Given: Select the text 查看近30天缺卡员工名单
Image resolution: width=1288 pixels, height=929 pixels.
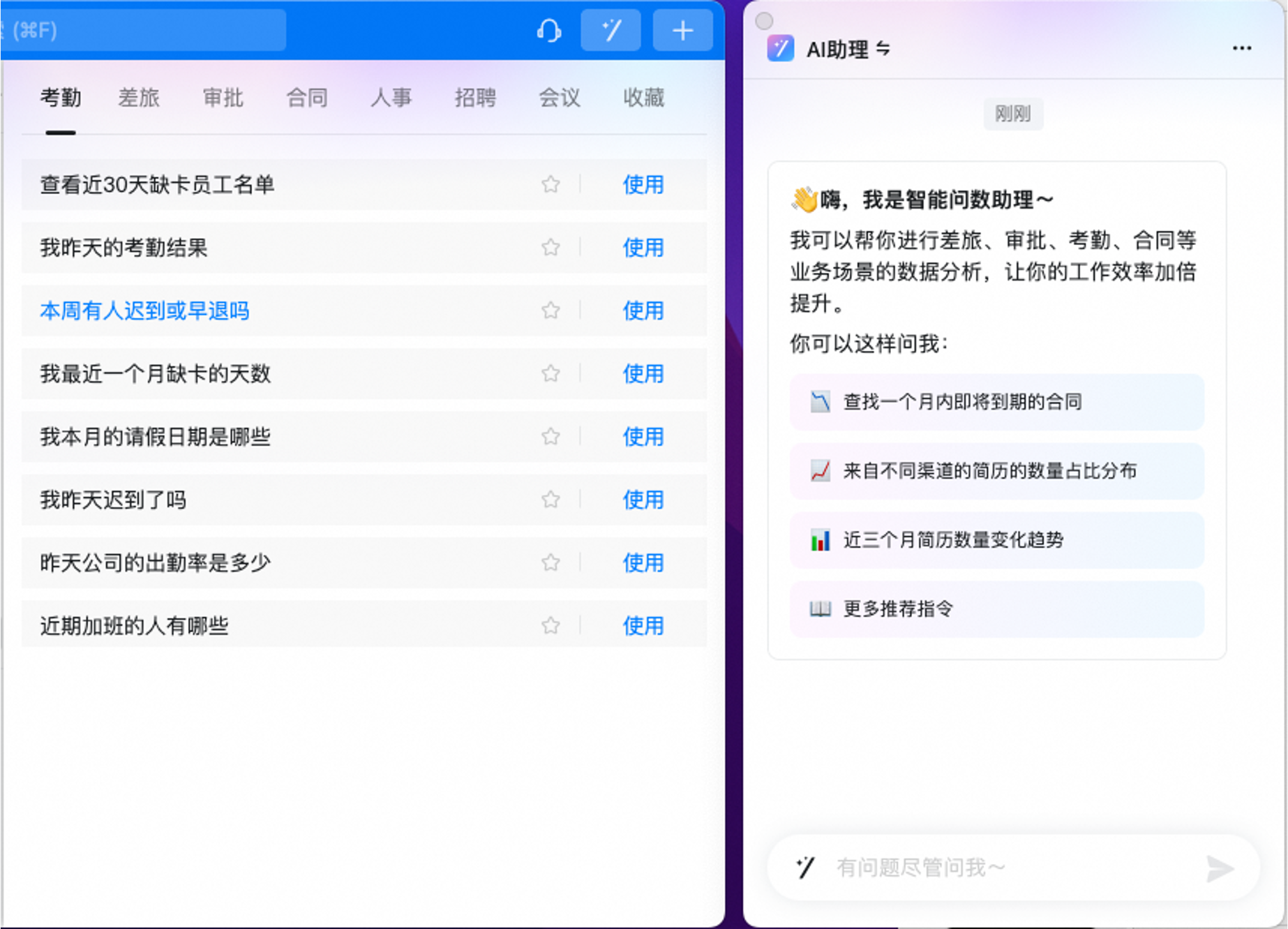Looking at the screenshot, I should tap(157, 184).
